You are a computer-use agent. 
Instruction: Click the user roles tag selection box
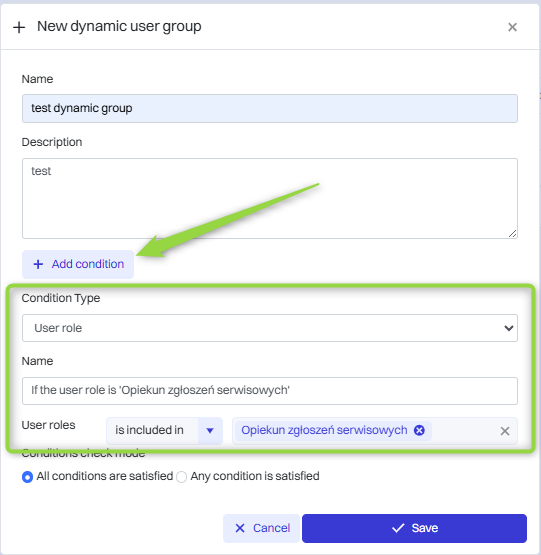375,431
